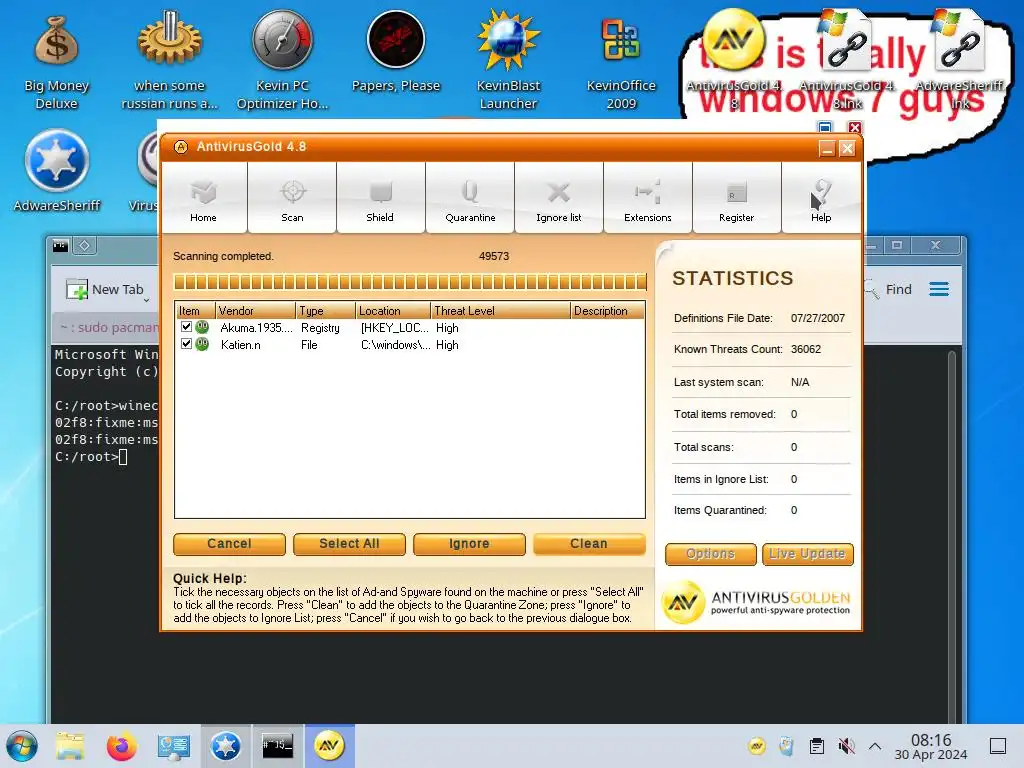Open the Options button in Statistics panel

(x=711, y=554)
